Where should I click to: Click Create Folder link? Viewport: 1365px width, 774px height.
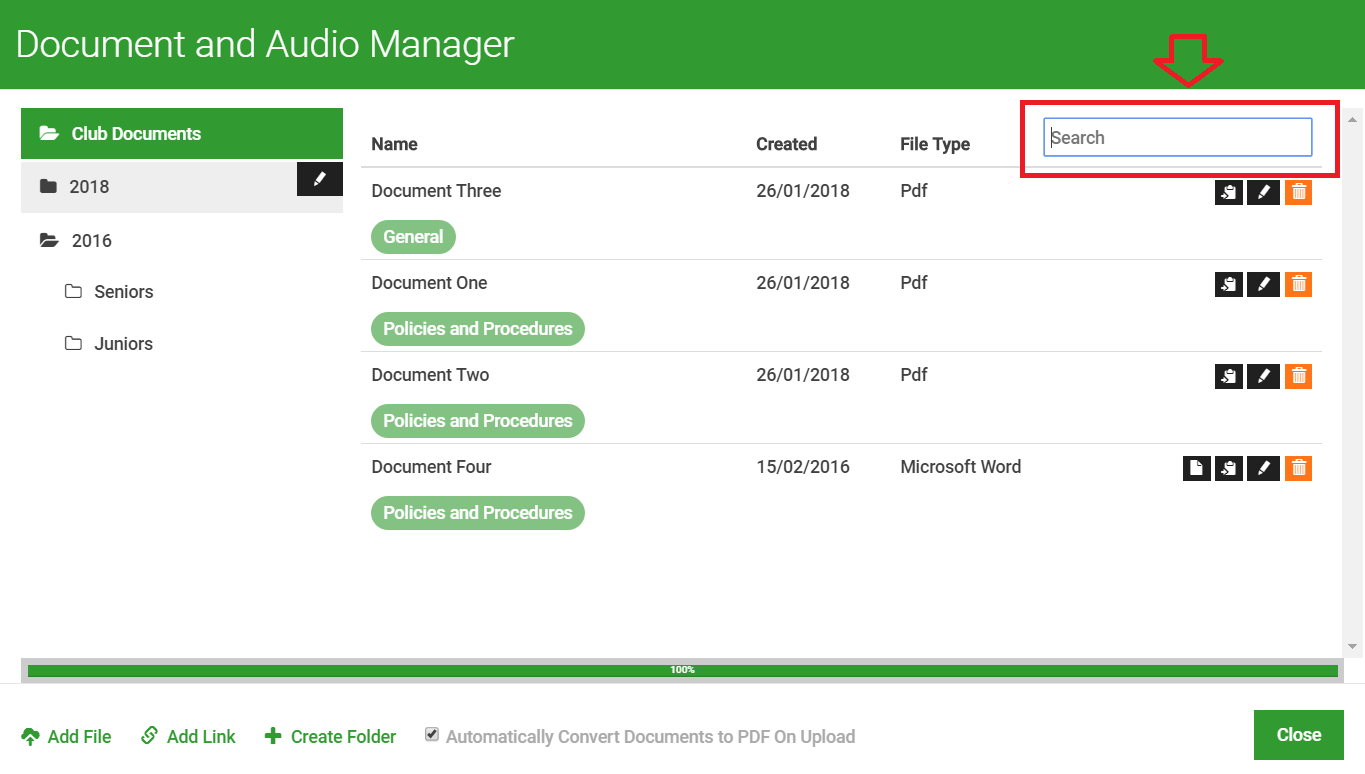pyautogui.click(x=330, y=736)
